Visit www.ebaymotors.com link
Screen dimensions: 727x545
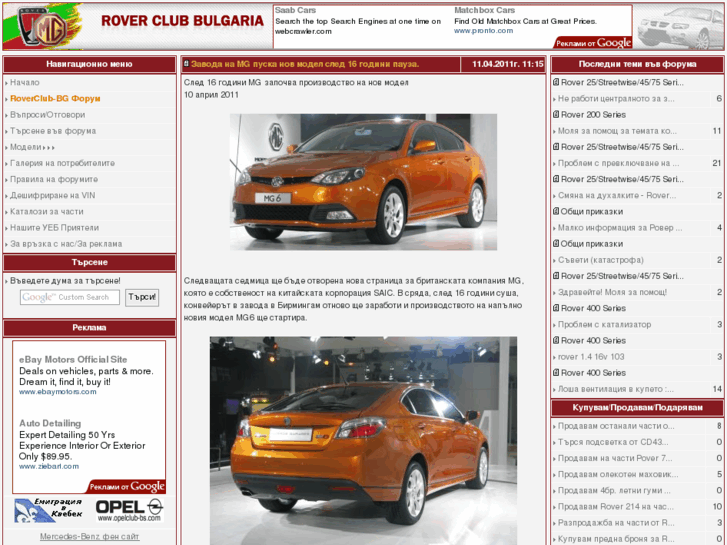[x=57, y=392]
